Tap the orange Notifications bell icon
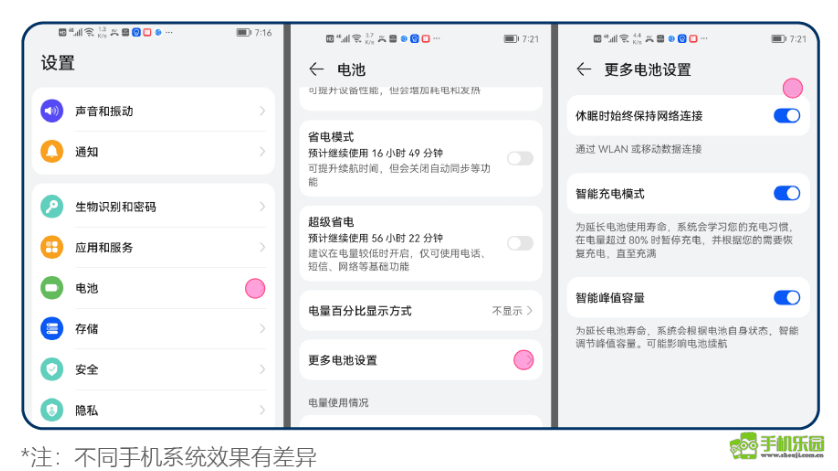 point(52,152)
